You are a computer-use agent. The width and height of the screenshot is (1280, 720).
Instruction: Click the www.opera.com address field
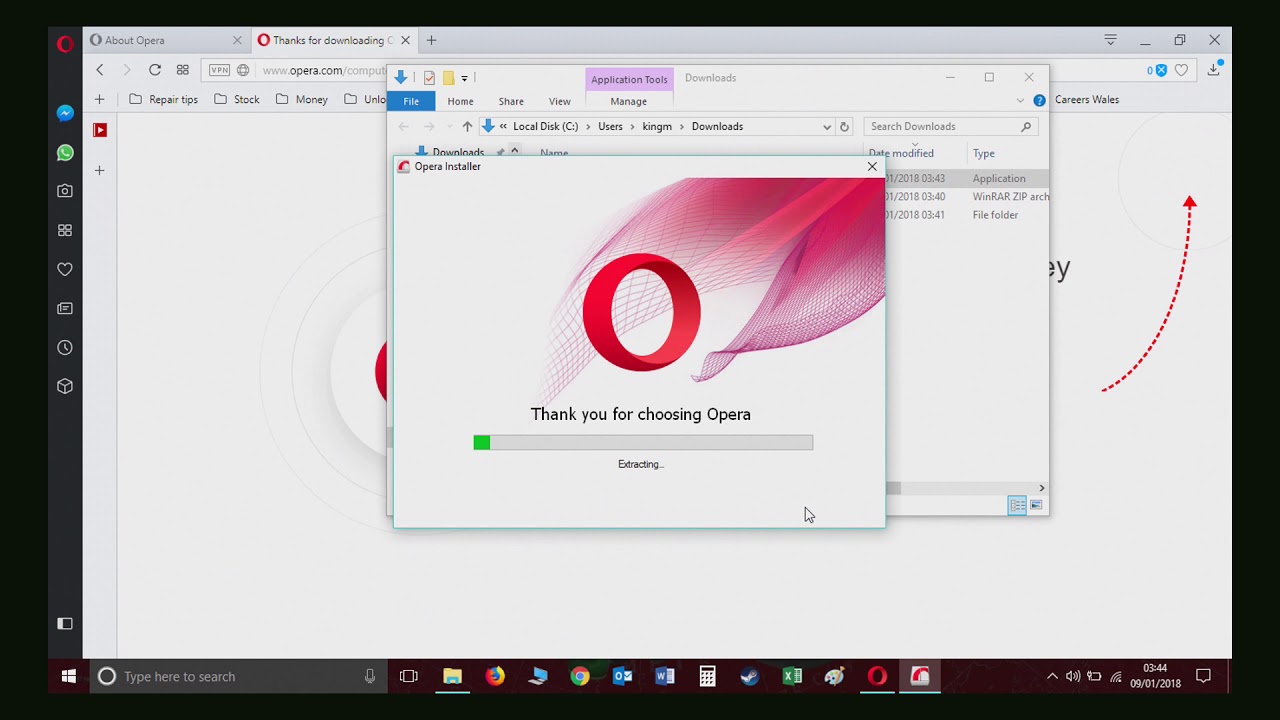point(323,70)
